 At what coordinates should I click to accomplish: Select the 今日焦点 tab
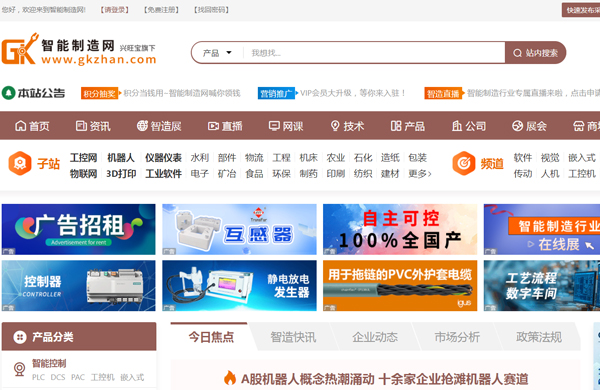click(211, 337)
